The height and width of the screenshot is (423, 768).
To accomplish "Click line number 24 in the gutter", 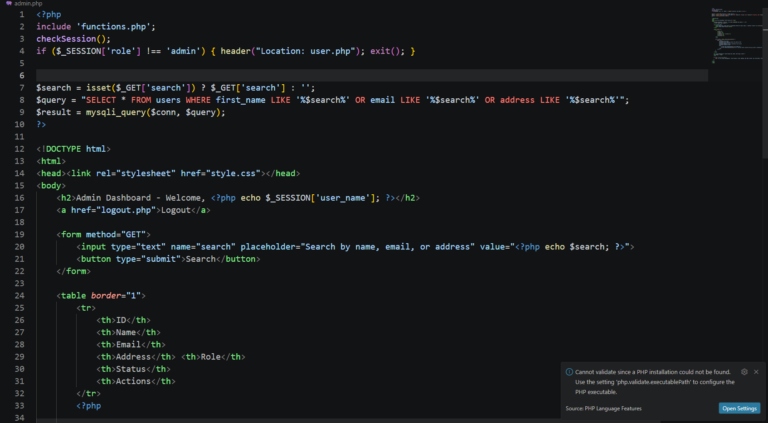I will 19,295.
